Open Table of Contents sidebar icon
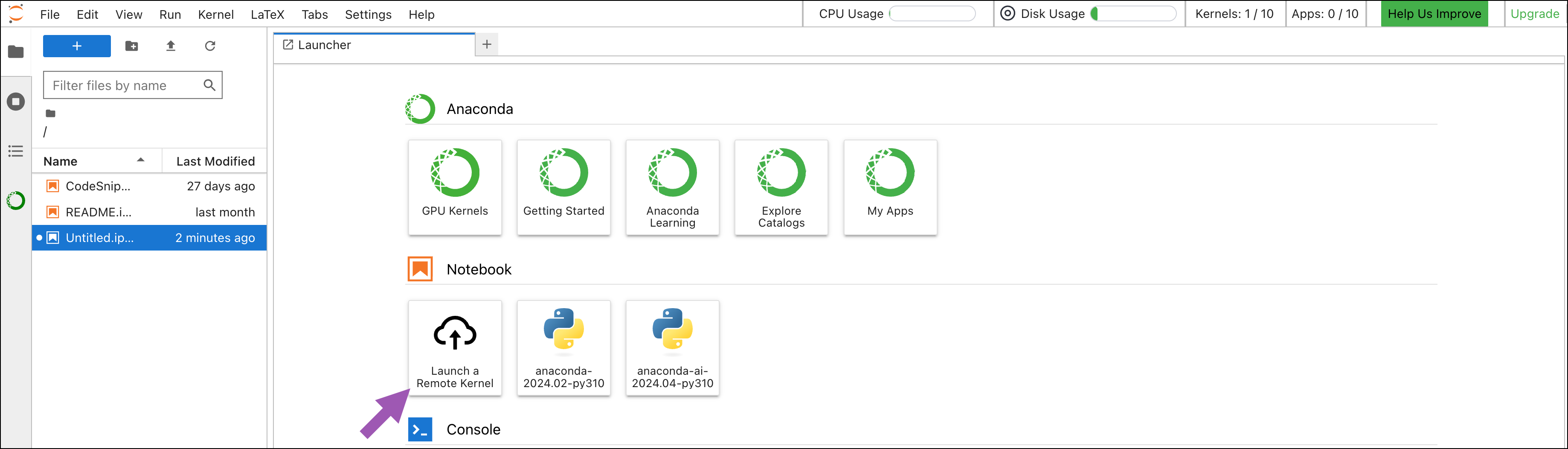Image resolution: width=1568 pixels, height=449 pixels. [x=16, y=151]
